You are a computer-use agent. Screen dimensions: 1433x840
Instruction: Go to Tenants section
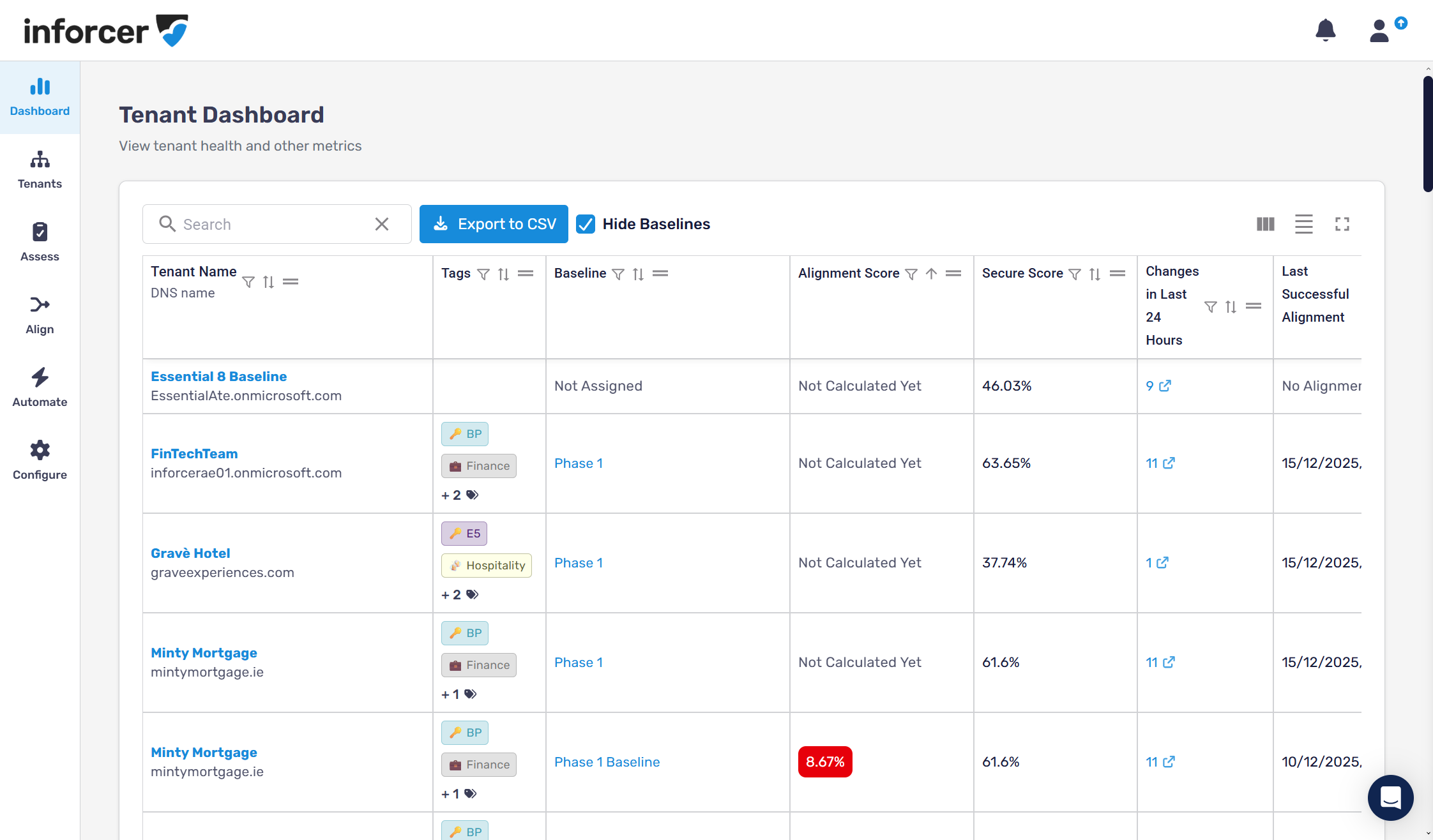(40, 170)
